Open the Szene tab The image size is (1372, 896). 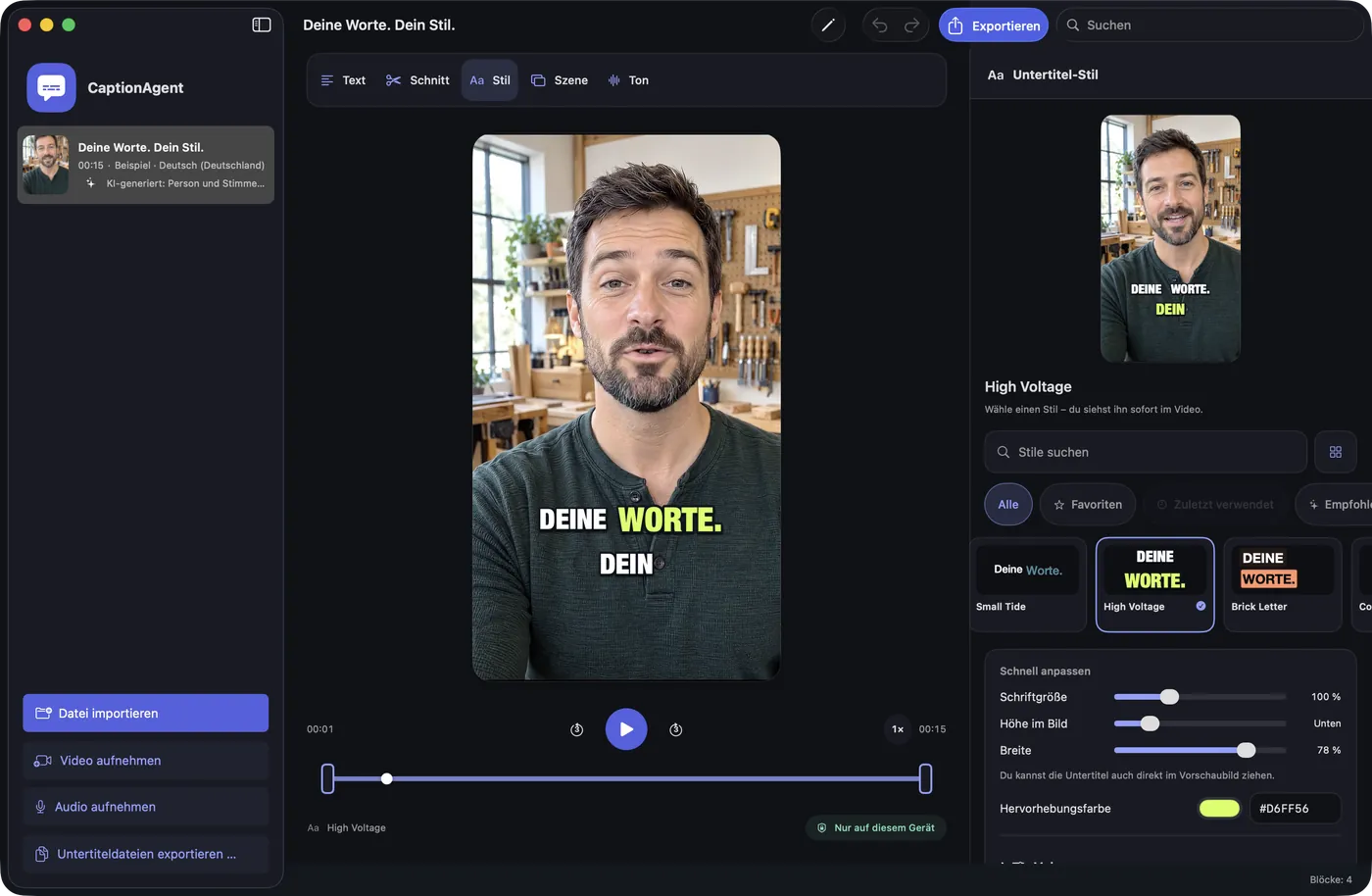[560, 80]
